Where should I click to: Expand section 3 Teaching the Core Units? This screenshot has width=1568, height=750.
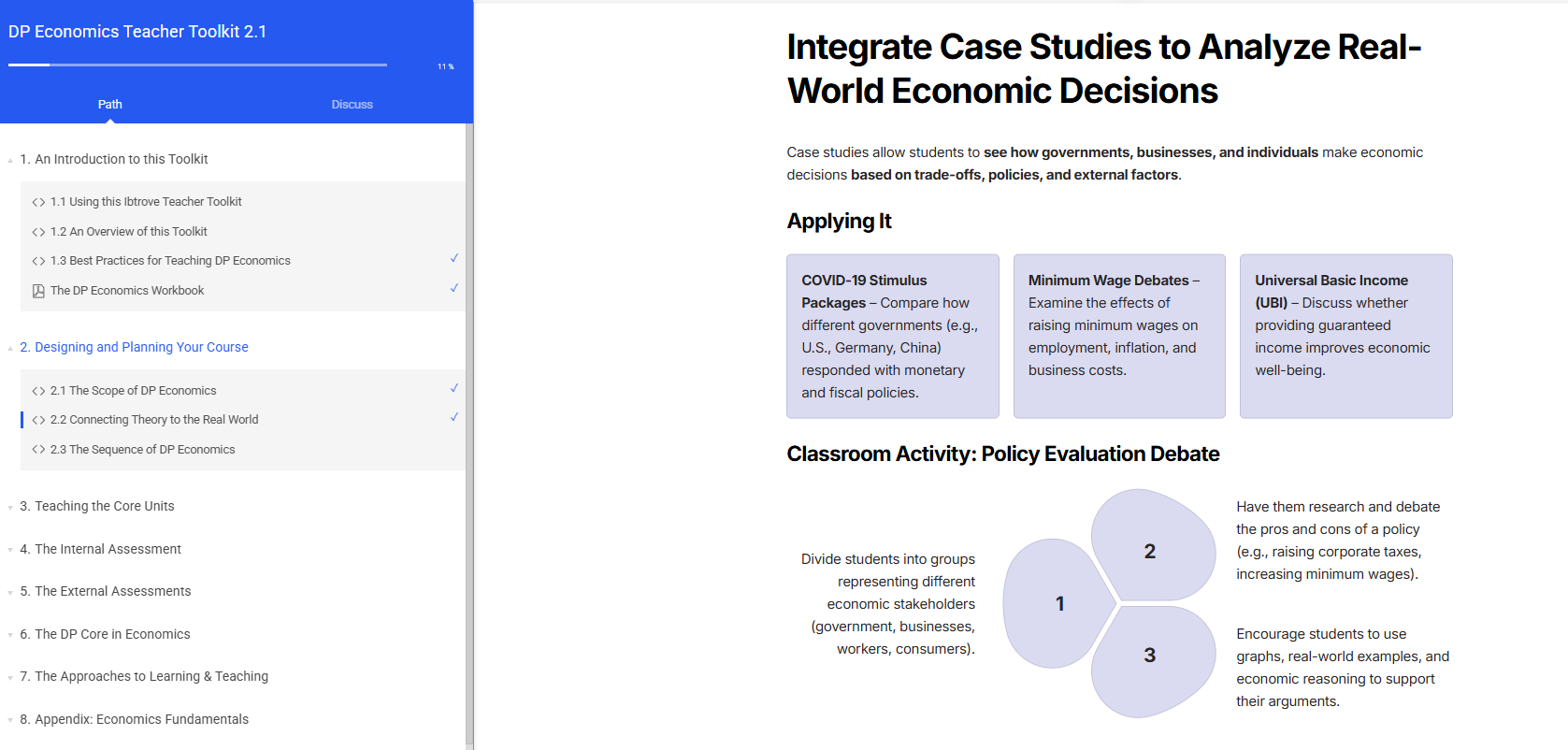(10, 507)
